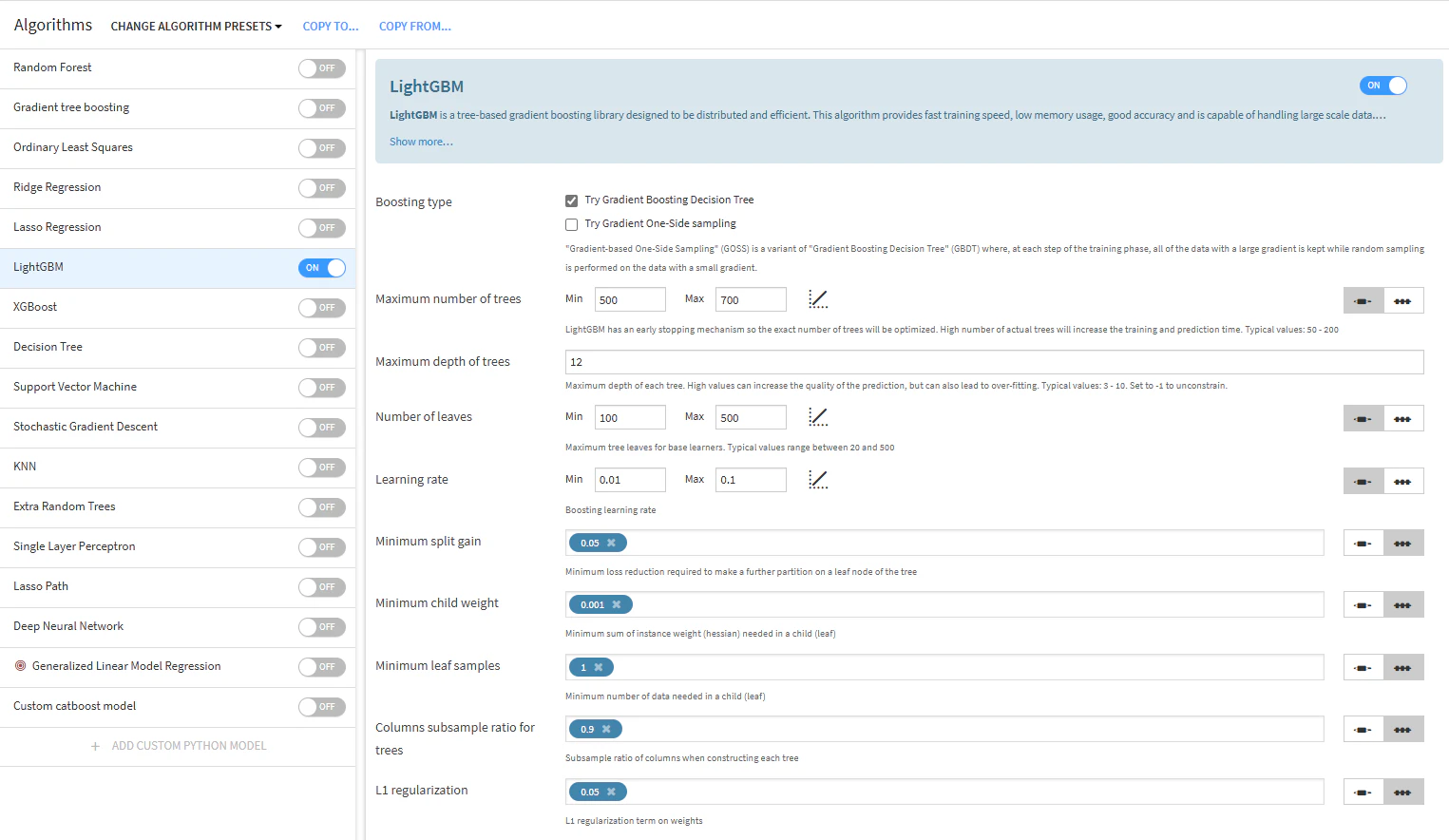Select explicit values mode for Number of leaves
The height and width of the screenshot is (840, 1449).
[x=1403, y=418]
